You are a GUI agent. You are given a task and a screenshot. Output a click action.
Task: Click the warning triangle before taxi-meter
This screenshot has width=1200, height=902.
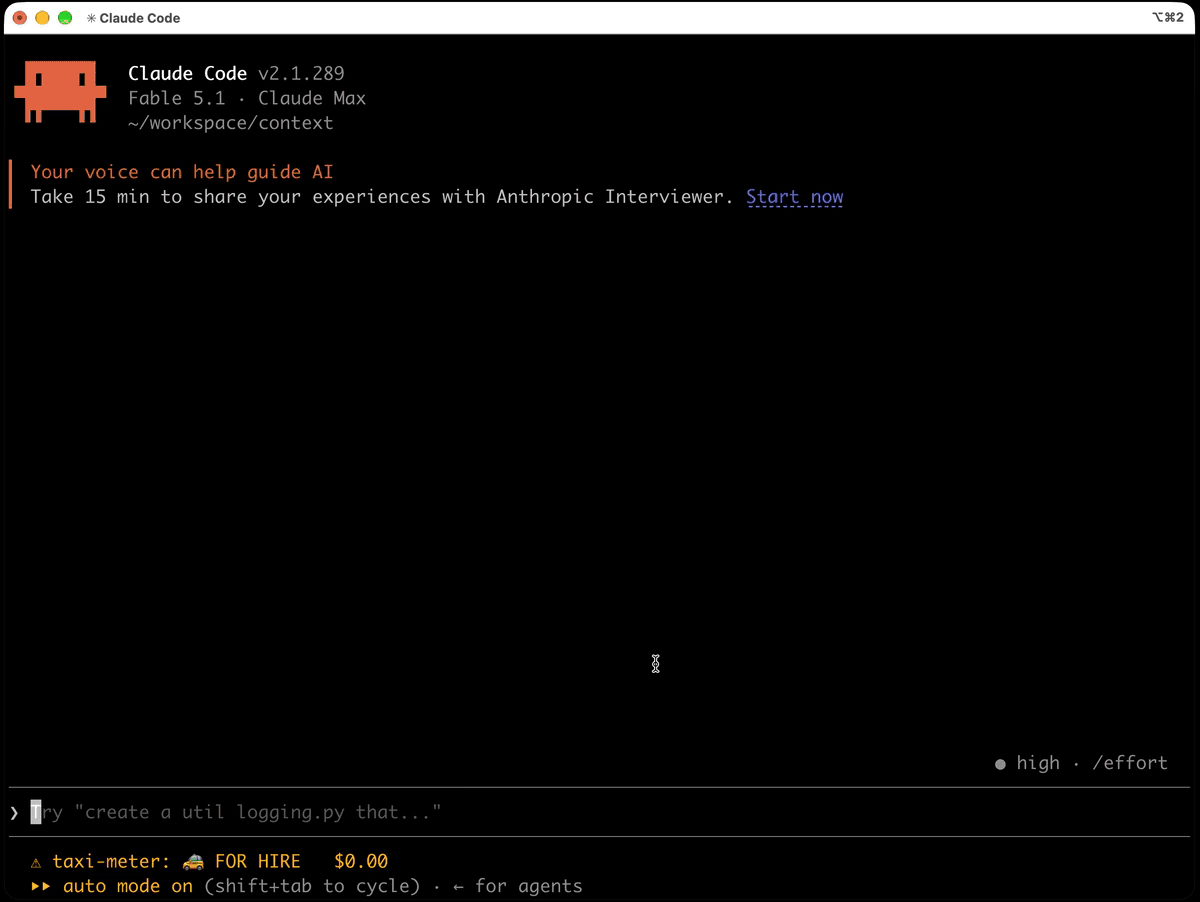[x=36, y=862]
